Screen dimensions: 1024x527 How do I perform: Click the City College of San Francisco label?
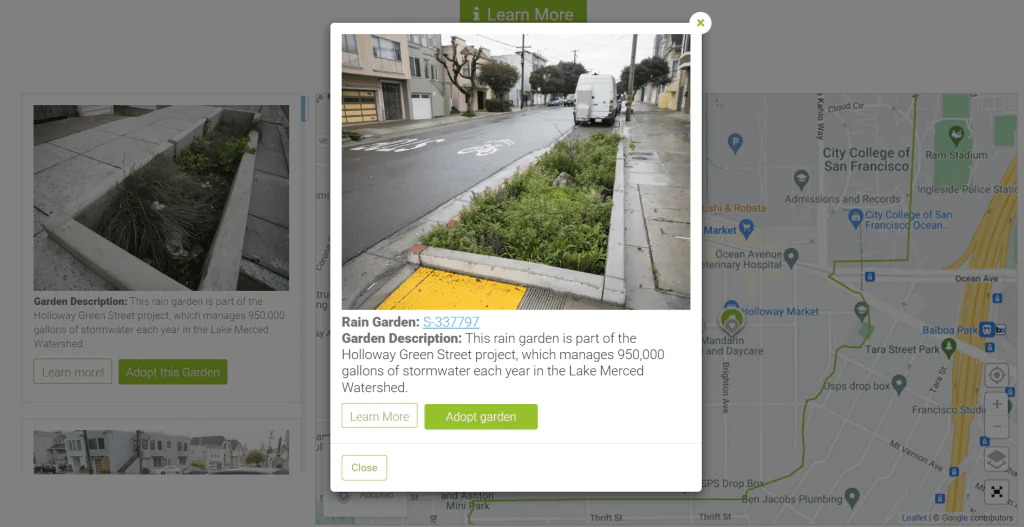pyautogui.click(x=866, y=159)
